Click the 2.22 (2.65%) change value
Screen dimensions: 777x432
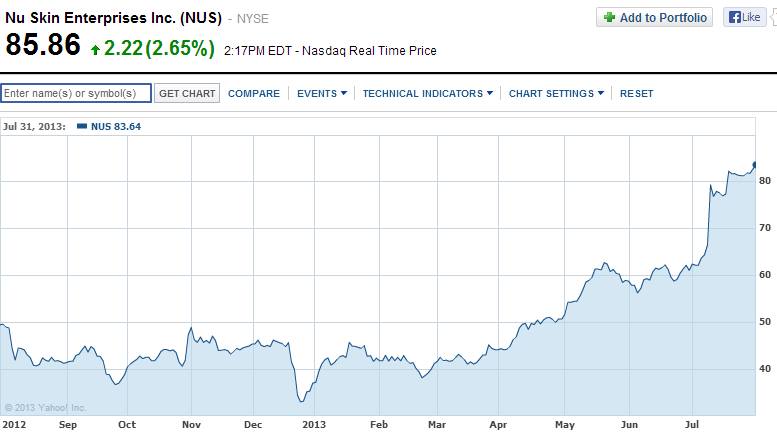(159, 48)
